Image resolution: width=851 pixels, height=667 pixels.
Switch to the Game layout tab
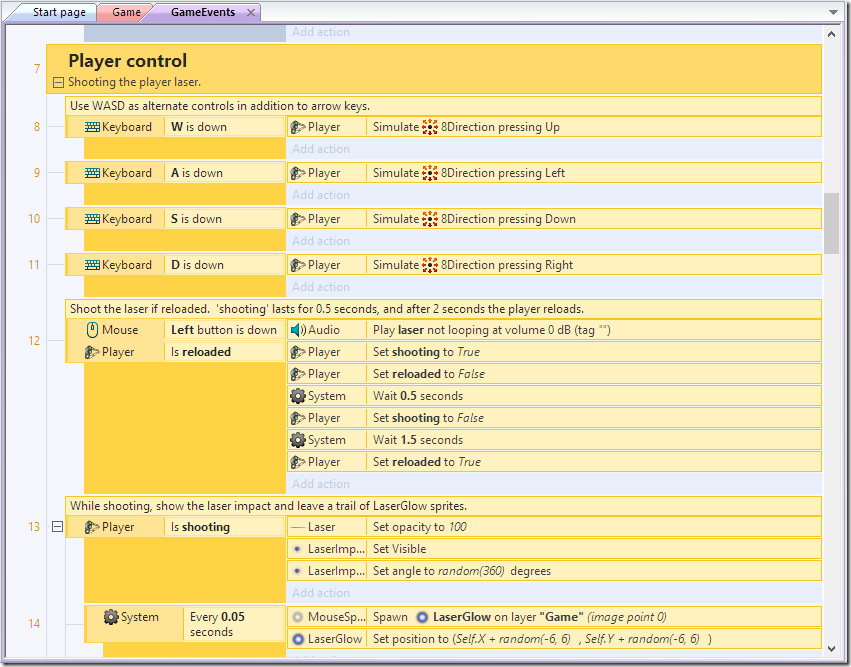point(126,12)
